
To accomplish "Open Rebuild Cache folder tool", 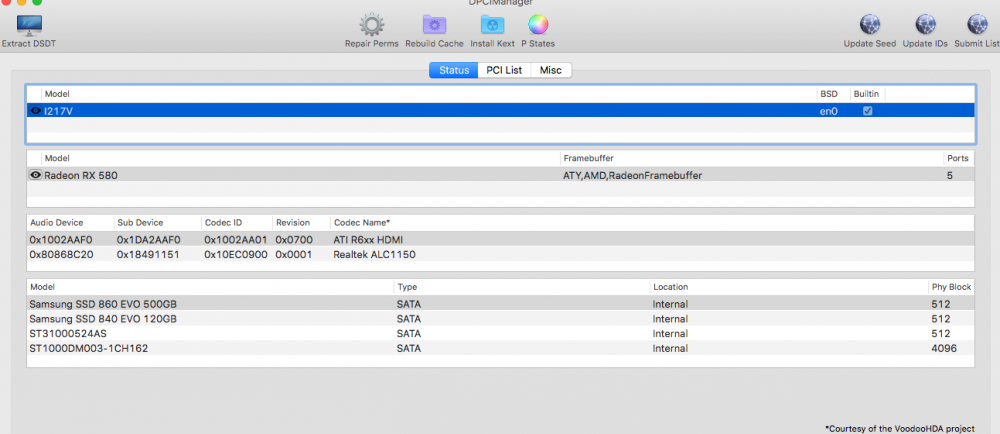I will (434, 25).
